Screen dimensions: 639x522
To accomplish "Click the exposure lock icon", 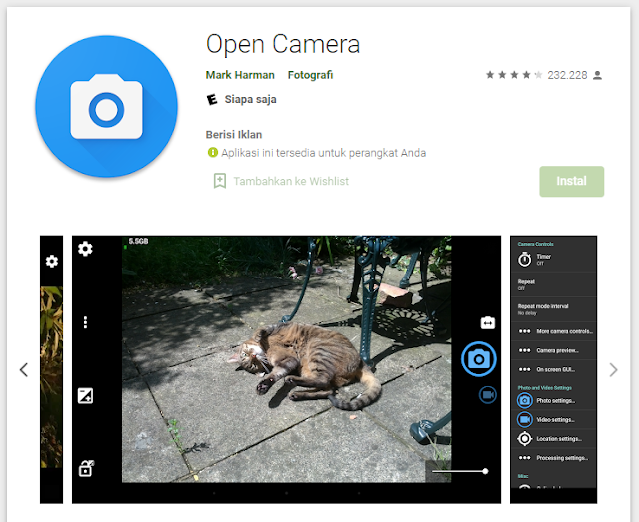I will (86, 468).
